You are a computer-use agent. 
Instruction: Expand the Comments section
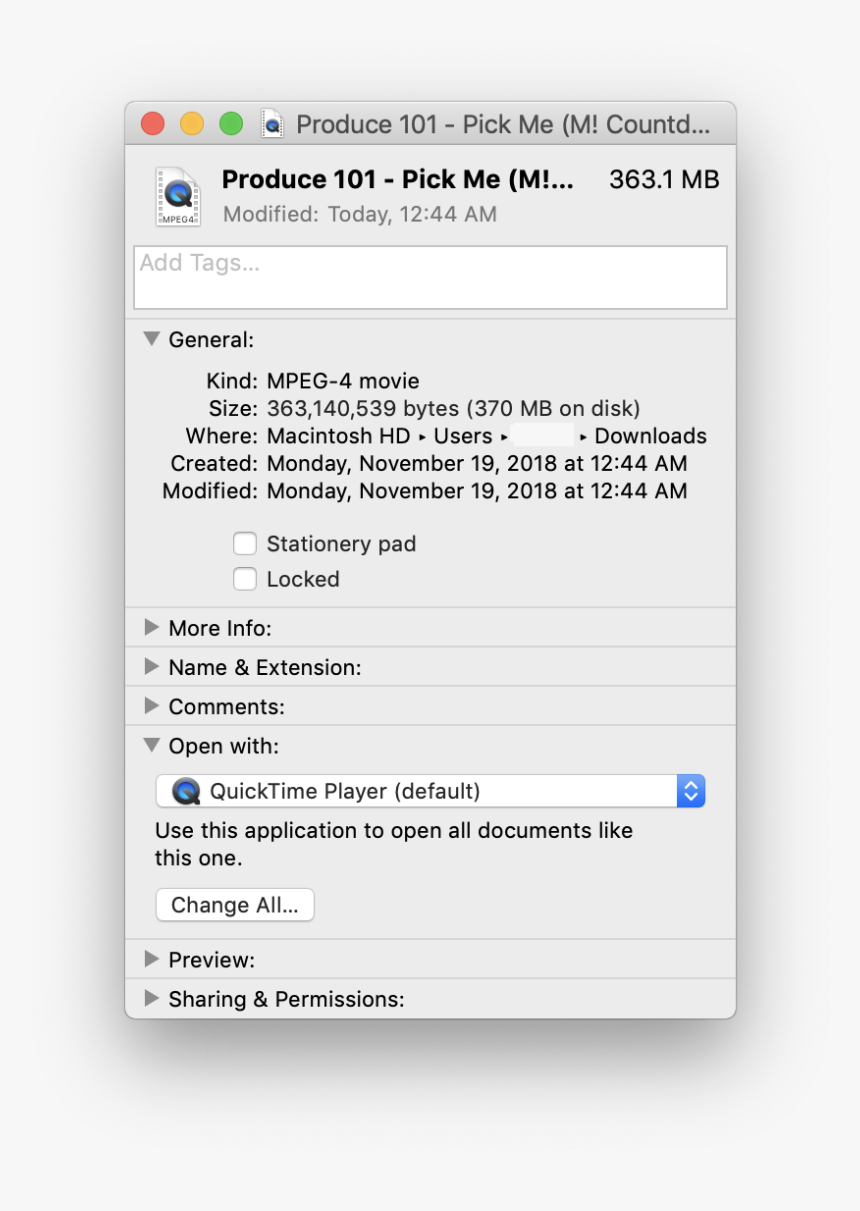point(151,705)
